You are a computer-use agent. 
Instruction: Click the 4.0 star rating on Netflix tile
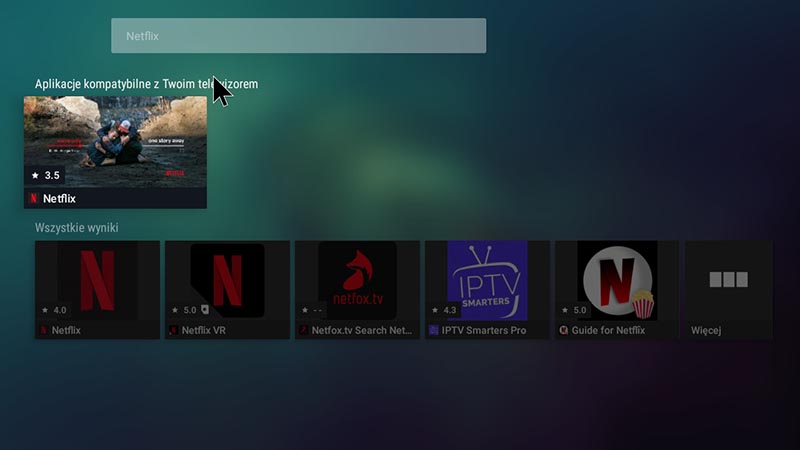pyautogui.click(x=54, y=310)
